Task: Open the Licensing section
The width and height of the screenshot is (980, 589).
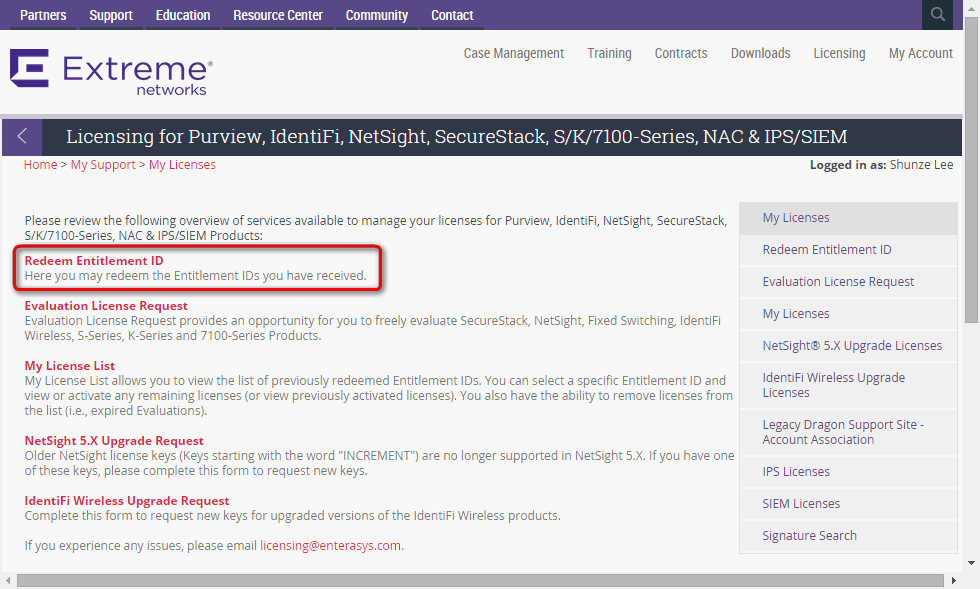Action: [x=839, y=53]
